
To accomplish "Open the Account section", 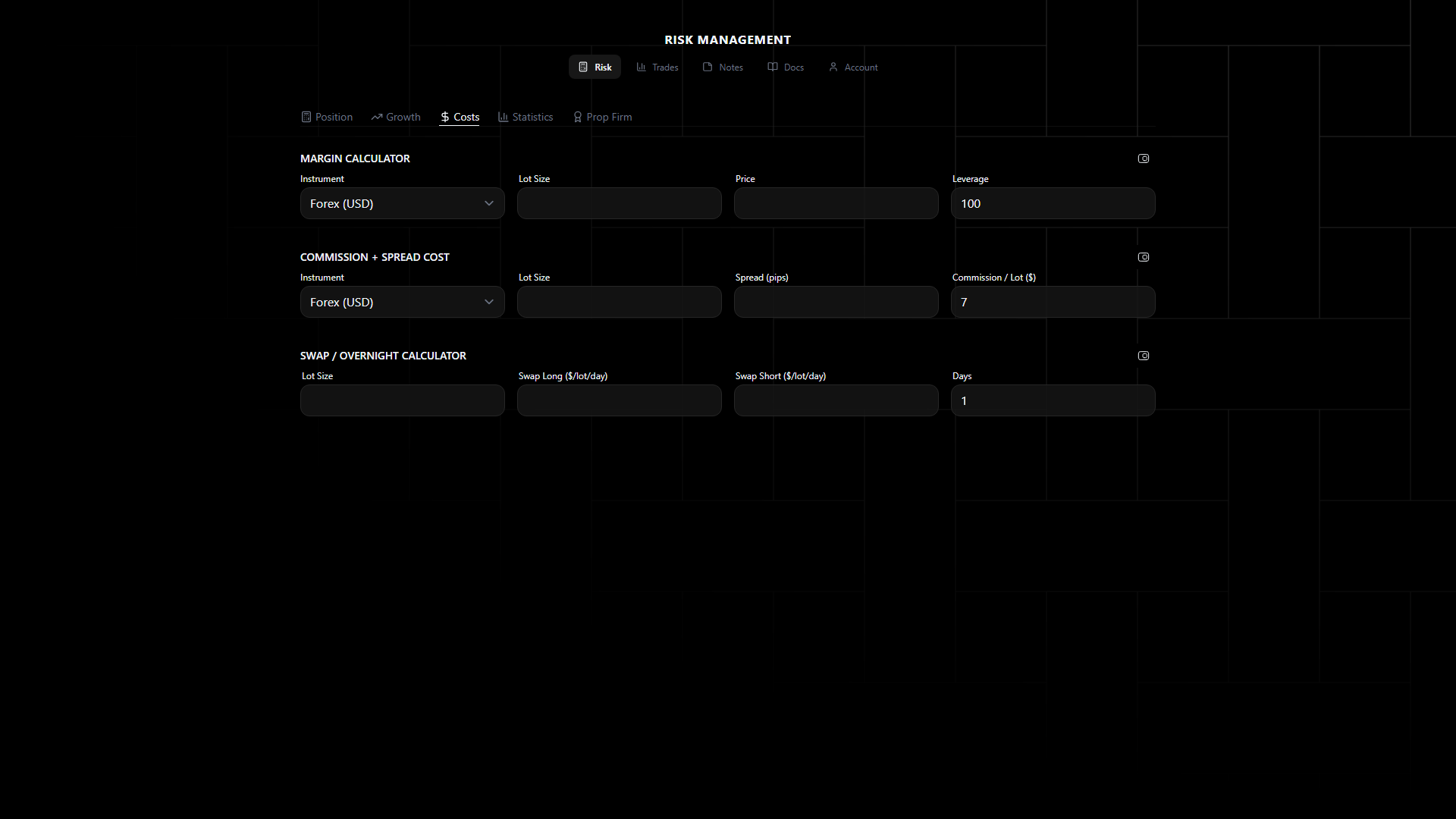I will click(853, 67).
